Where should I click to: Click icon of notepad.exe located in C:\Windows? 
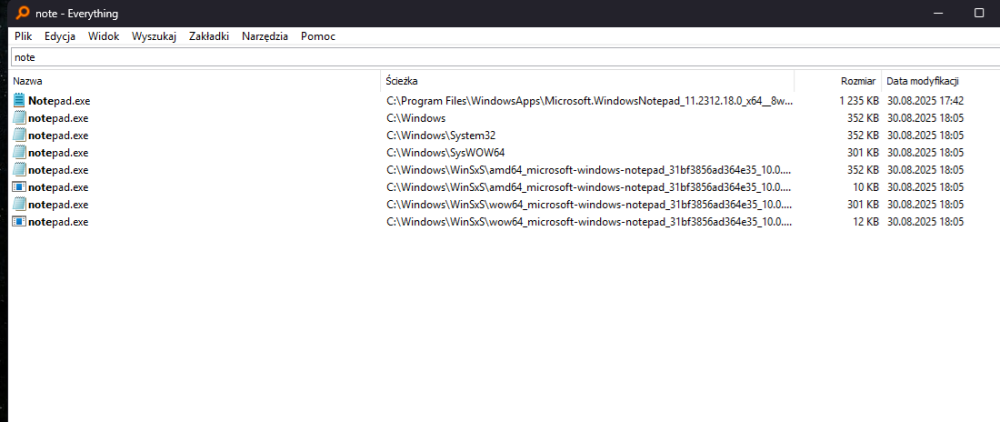[x=20, y=118]
